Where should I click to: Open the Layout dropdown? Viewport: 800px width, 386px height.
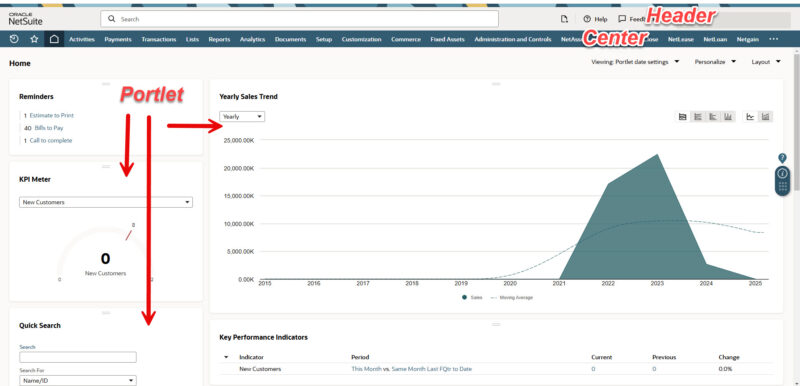766,62
